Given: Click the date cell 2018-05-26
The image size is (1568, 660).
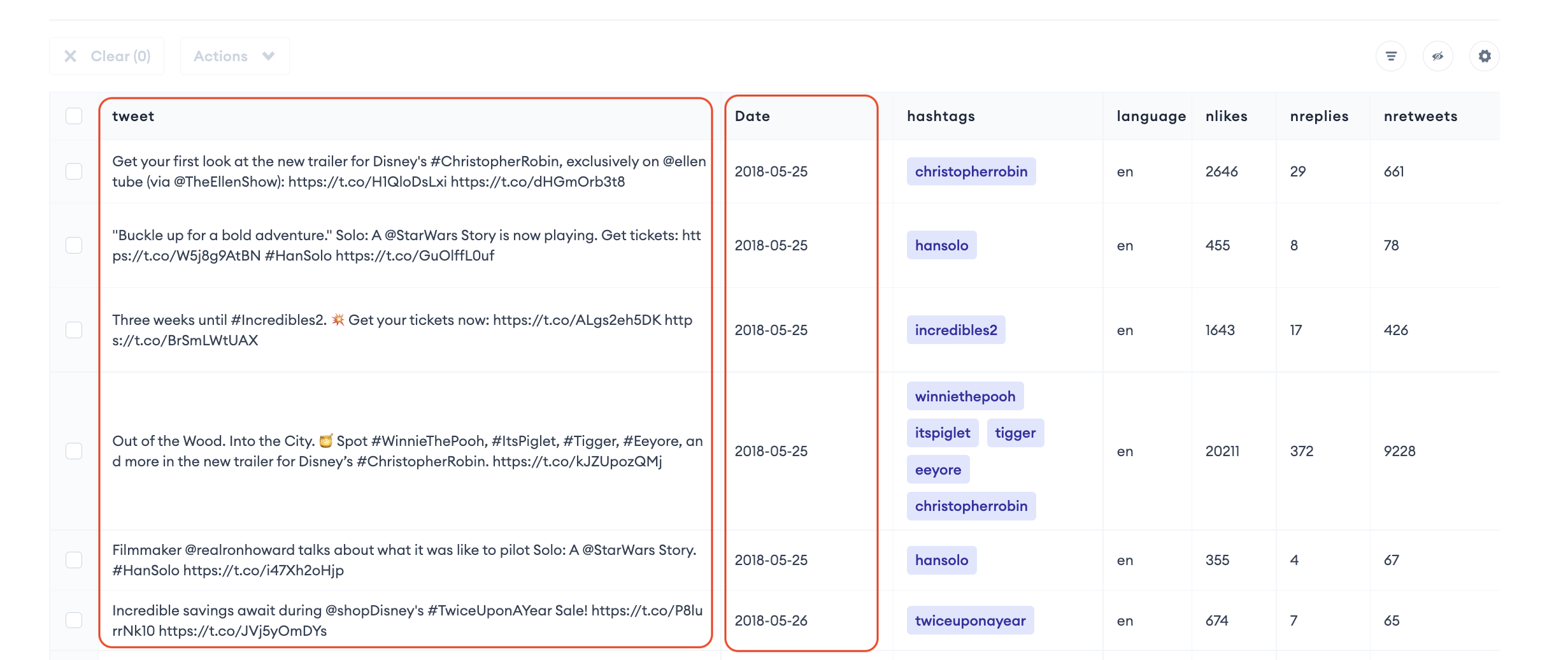Looking at the screenshot, I should pos(771,621).
